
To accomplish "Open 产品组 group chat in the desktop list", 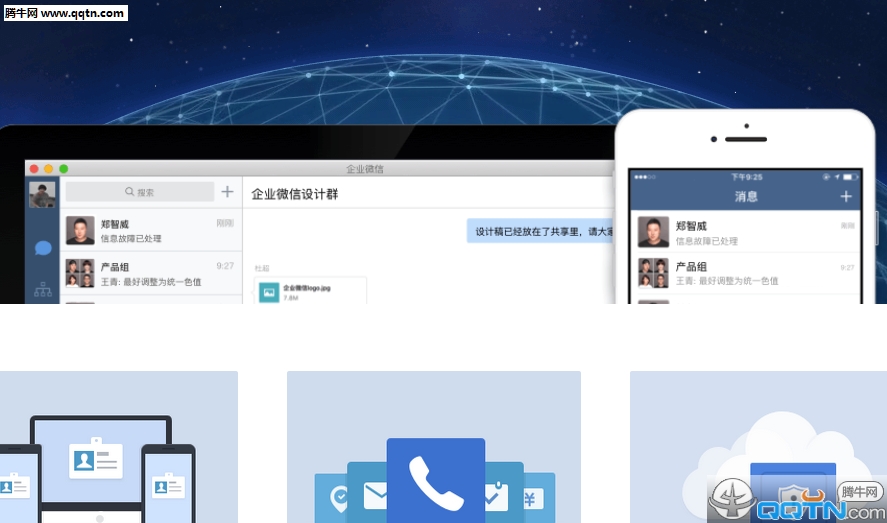I will tap(151, 274).
